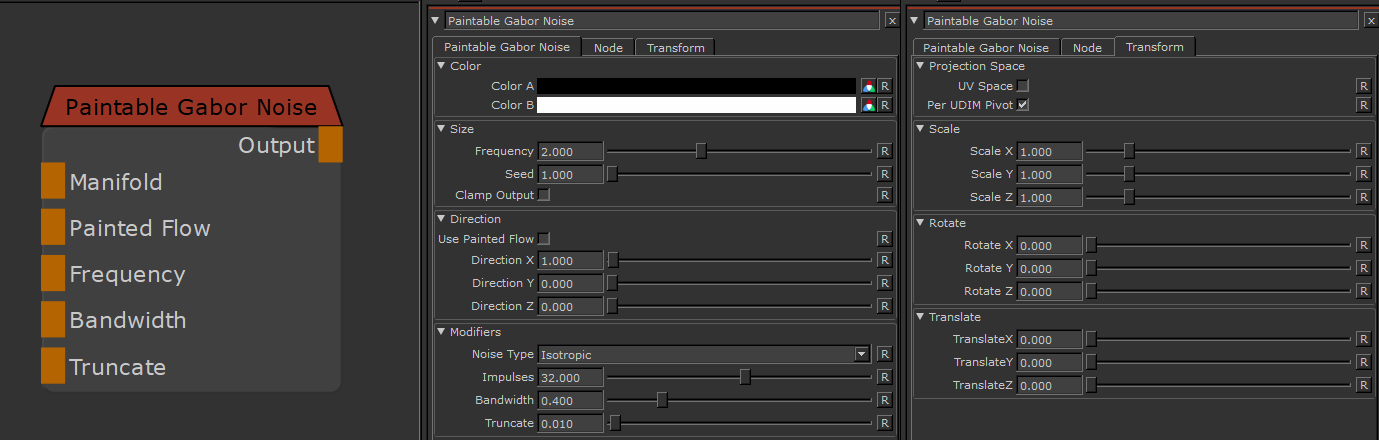
Task: Adjust the Bandwidth slider
Action: click(662, 400)
